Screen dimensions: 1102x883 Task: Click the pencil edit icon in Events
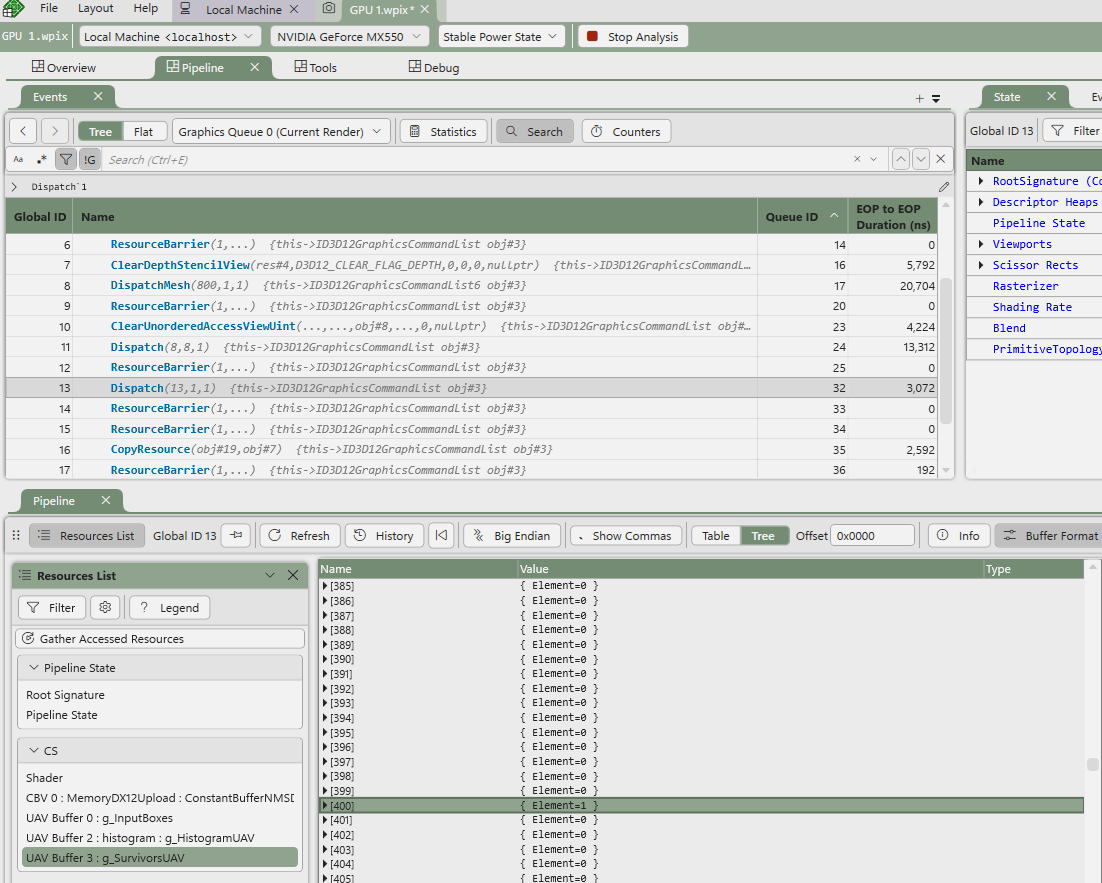[x=944, y=187]
